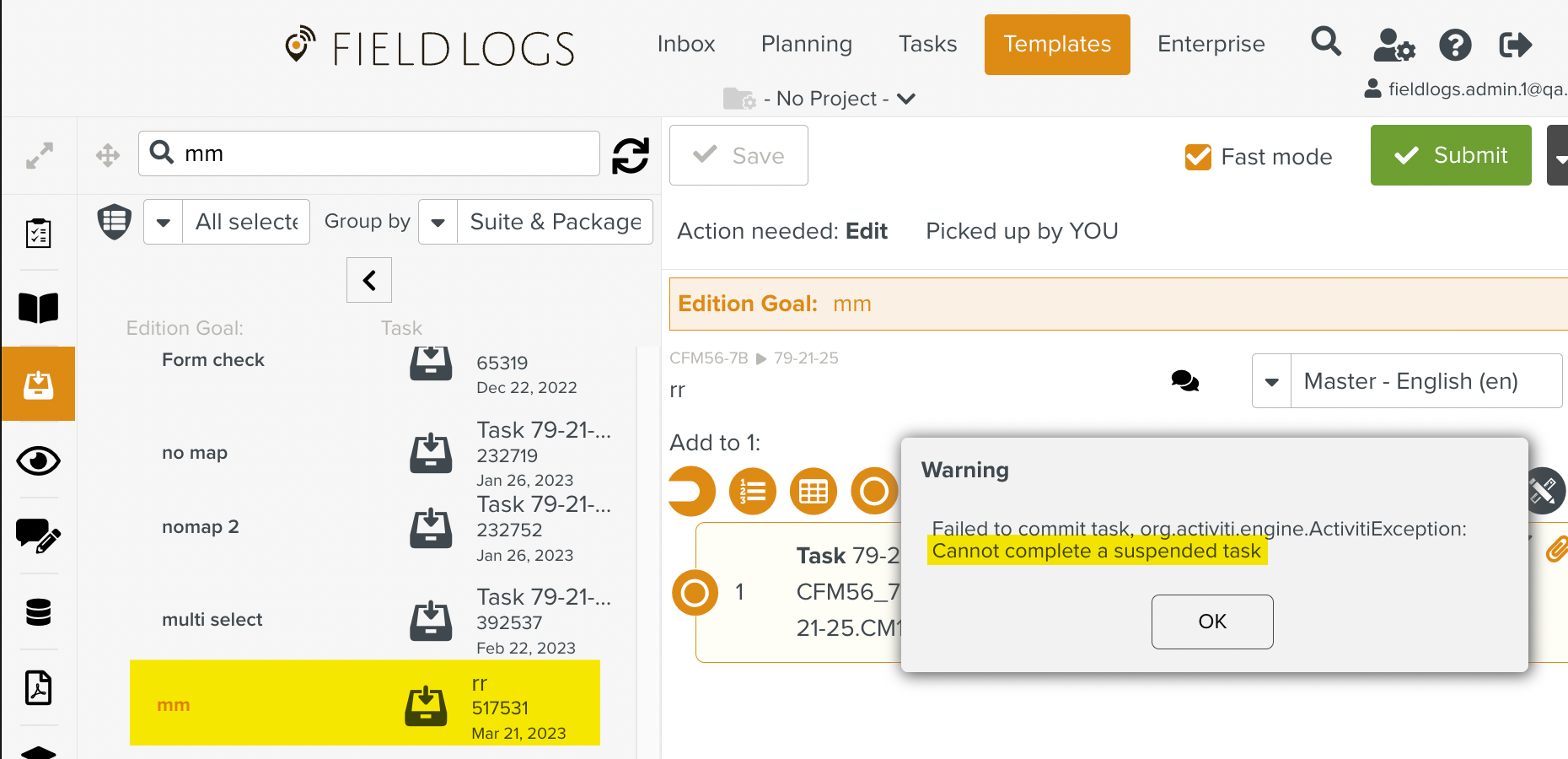Refresh the task list with sync icon

coord(631,155)
